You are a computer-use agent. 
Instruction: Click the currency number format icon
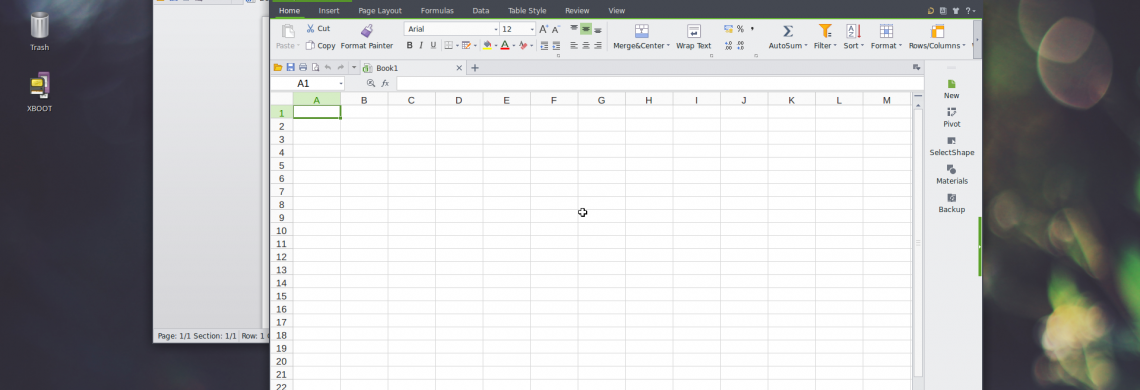pos(728,29)
